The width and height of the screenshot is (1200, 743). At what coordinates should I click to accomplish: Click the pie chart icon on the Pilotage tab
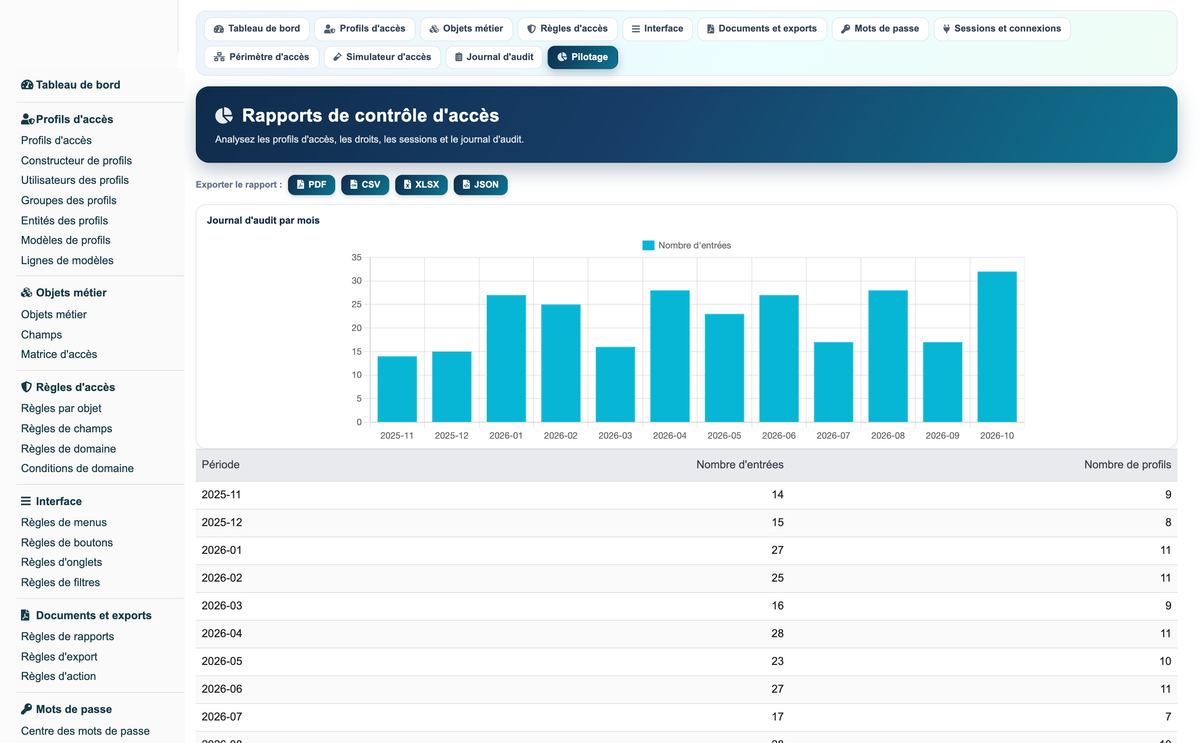(562, 57)
